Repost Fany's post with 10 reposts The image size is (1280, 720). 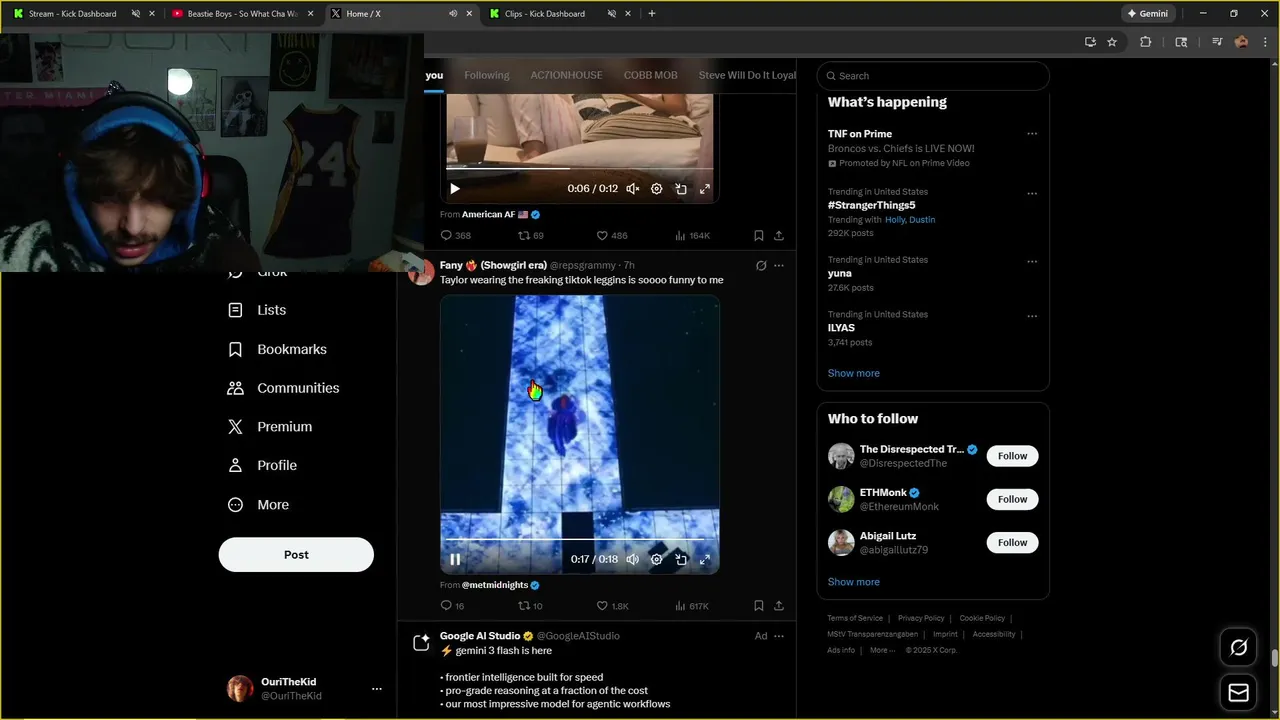pos(530,606)
